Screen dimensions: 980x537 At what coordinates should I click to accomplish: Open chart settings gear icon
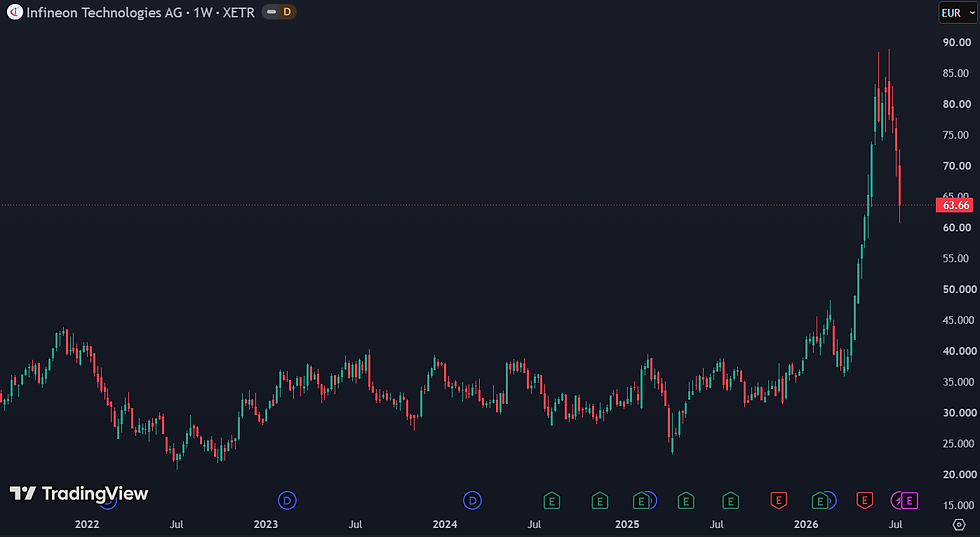[959, 524]
